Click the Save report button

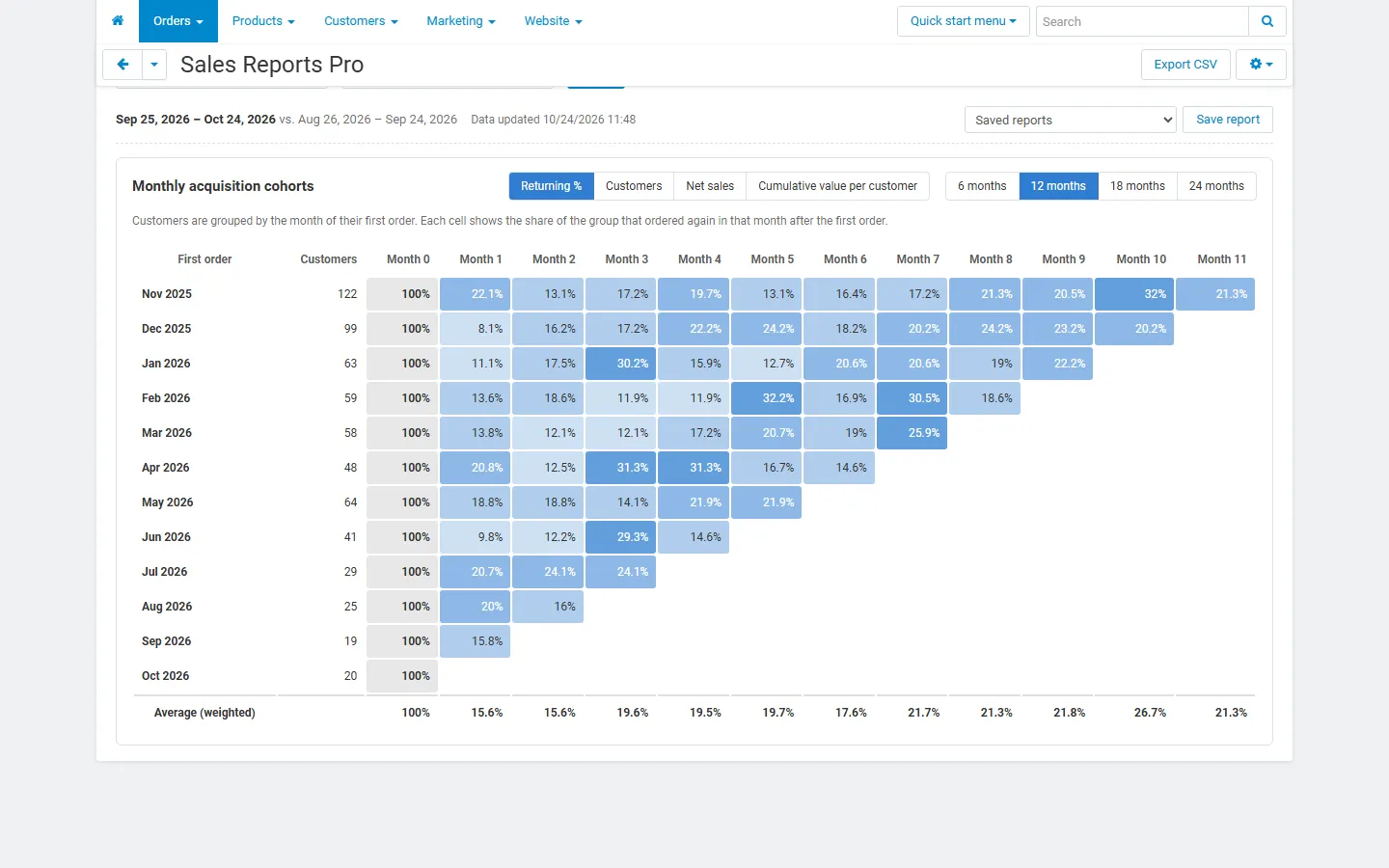pos(1228,120)
